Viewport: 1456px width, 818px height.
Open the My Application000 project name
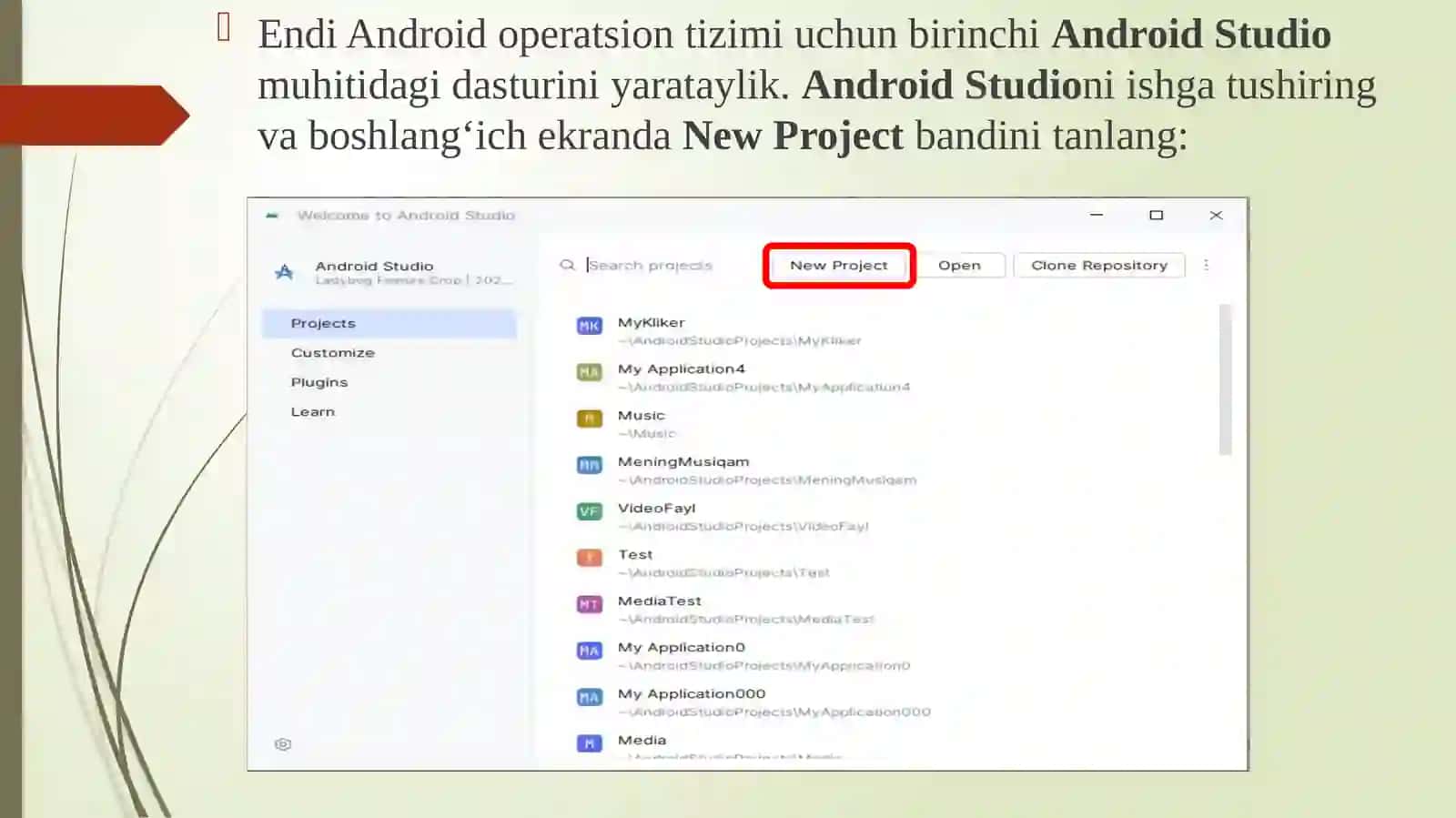pos(692,693)
